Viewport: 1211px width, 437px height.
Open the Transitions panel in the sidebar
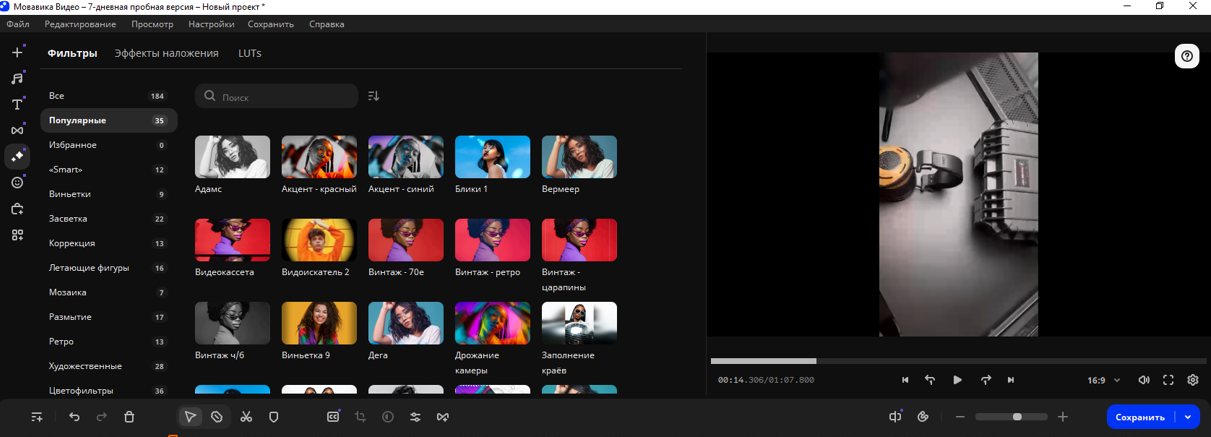click(x=17, y=130)
